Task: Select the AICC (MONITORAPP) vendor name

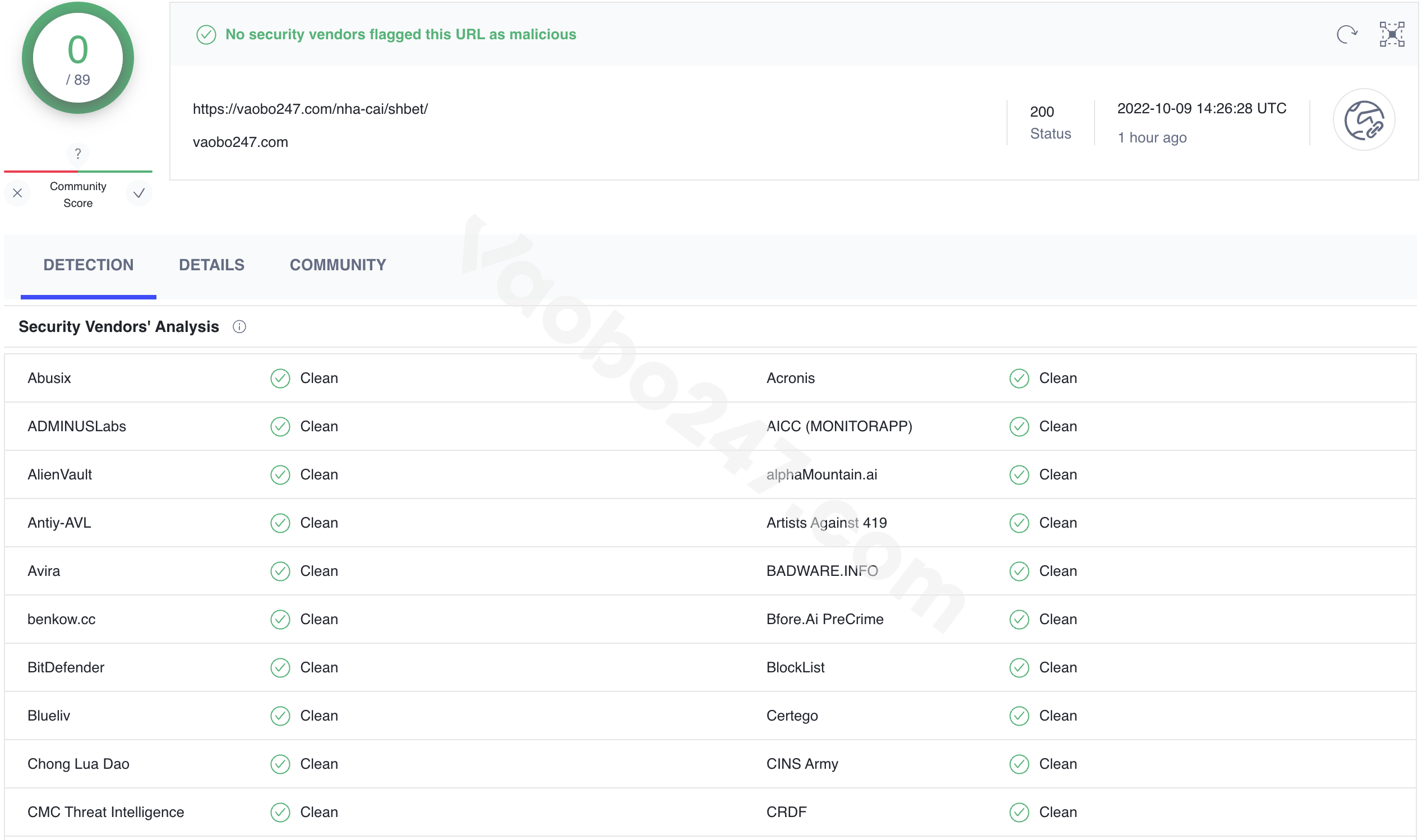Action: click(839, 426)
